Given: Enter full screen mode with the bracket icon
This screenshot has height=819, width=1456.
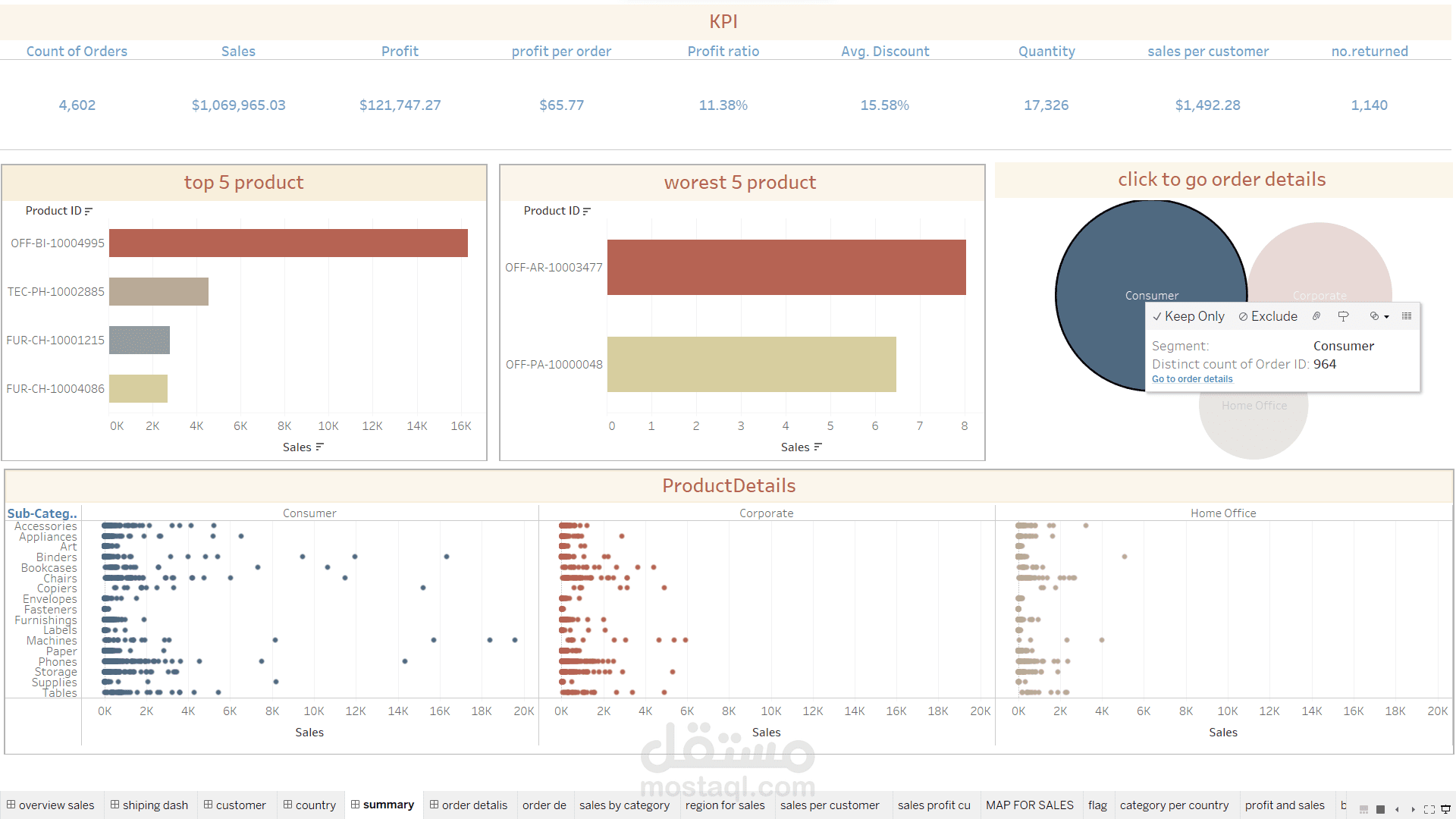Looking at the screenshot, I should (1429, 809).
